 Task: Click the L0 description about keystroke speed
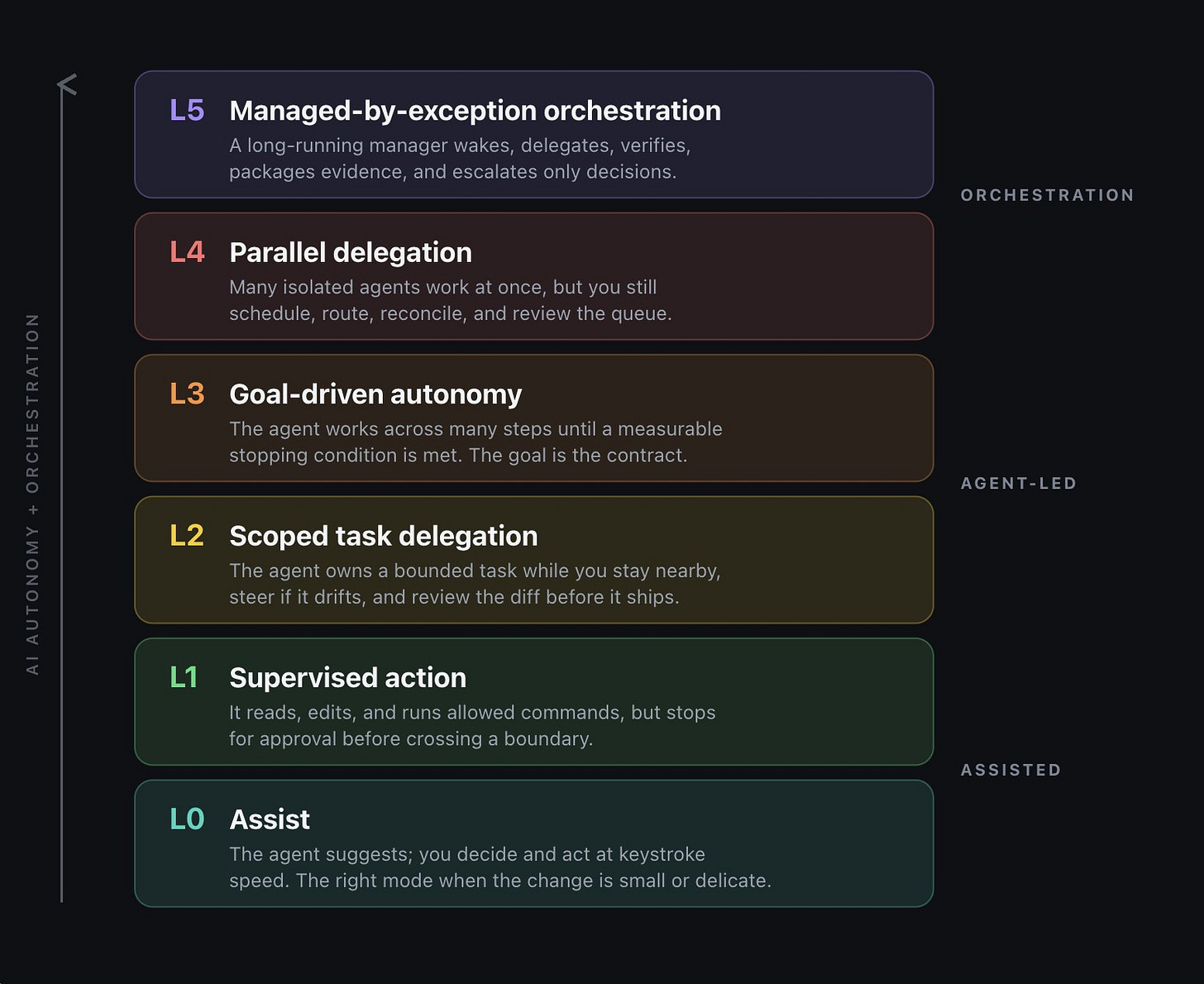500,867
